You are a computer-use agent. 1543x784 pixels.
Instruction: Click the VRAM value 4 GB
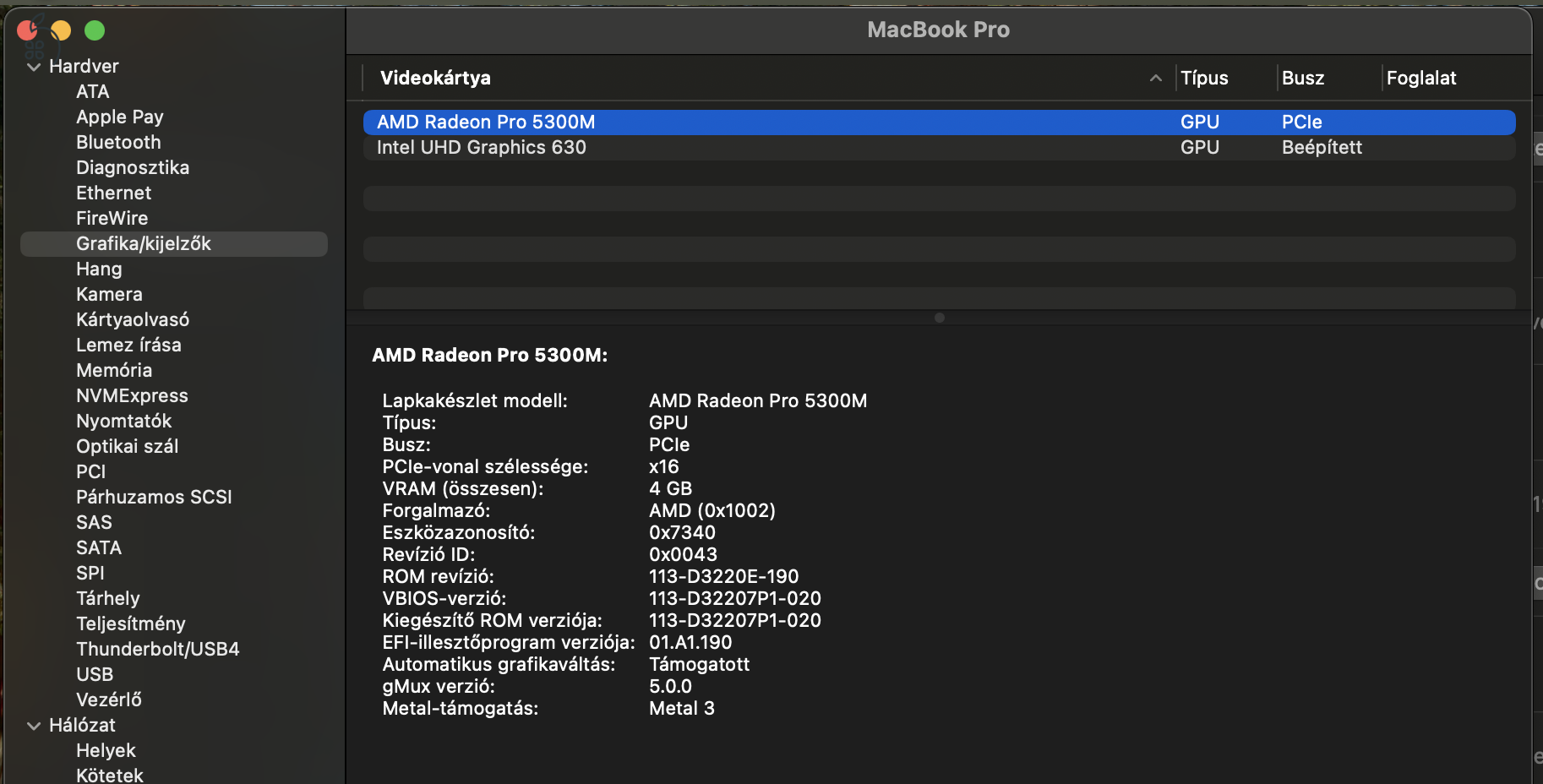click(670, 488)
